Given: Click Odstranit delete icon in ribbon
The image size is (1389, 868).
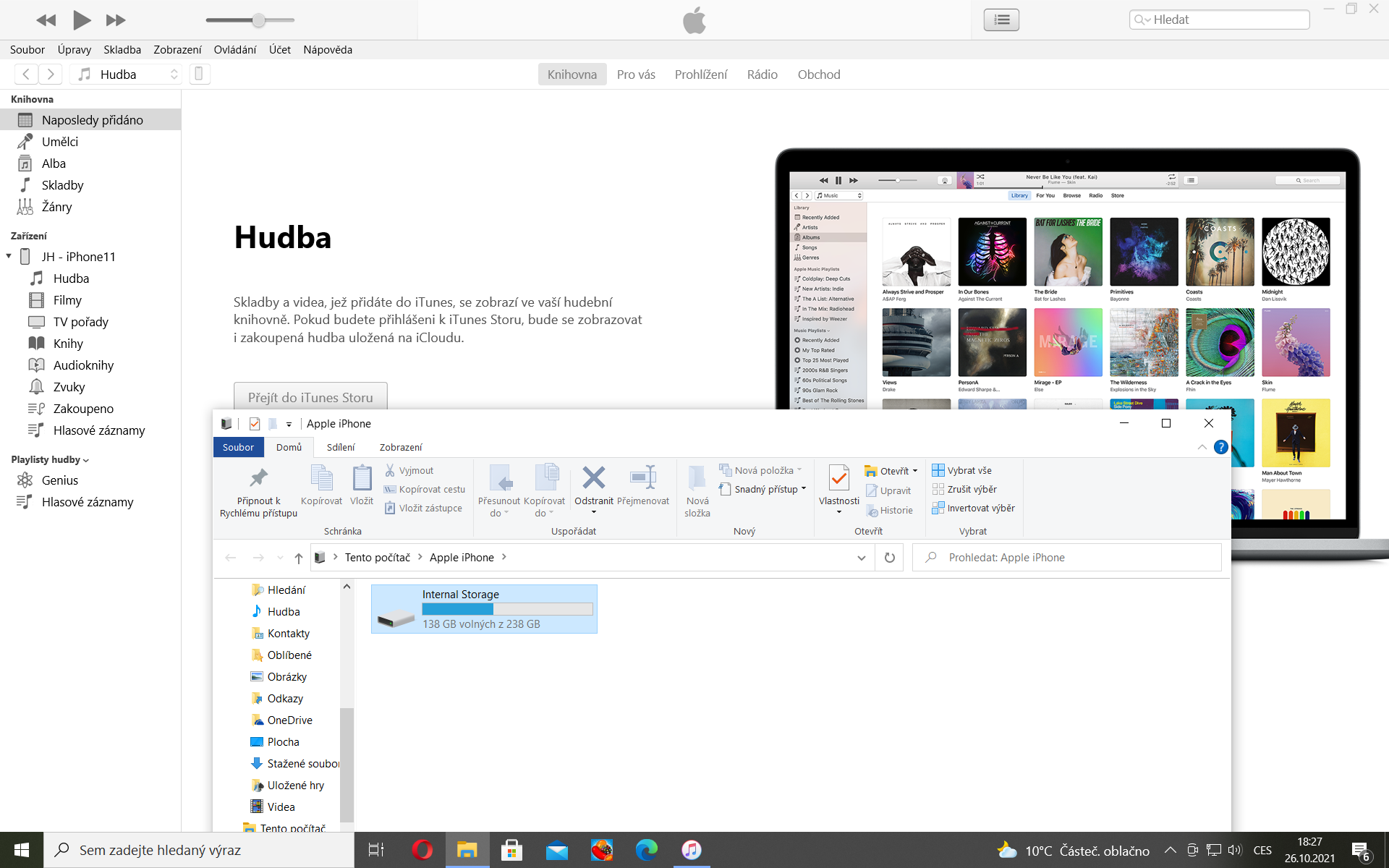Looking at the screenshot, I should coord(593,479).
